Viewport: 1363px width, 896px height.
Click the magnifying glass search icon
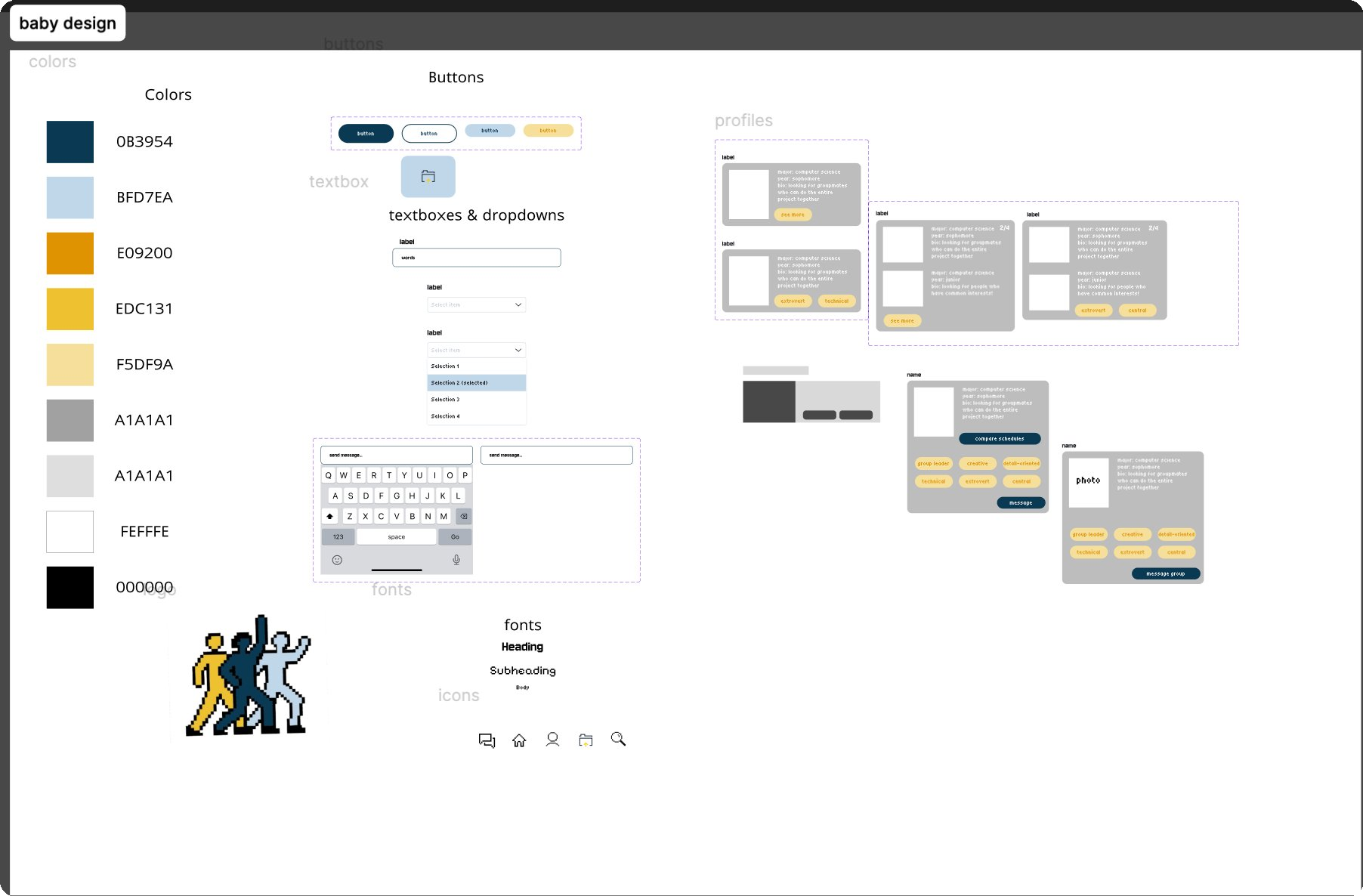[618, 739]
